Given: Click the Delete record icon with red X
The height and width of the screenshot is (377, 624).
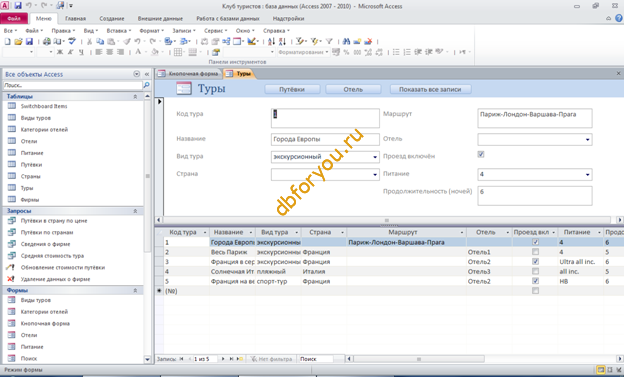Looking at the screenshot, I should pos(368,41).
